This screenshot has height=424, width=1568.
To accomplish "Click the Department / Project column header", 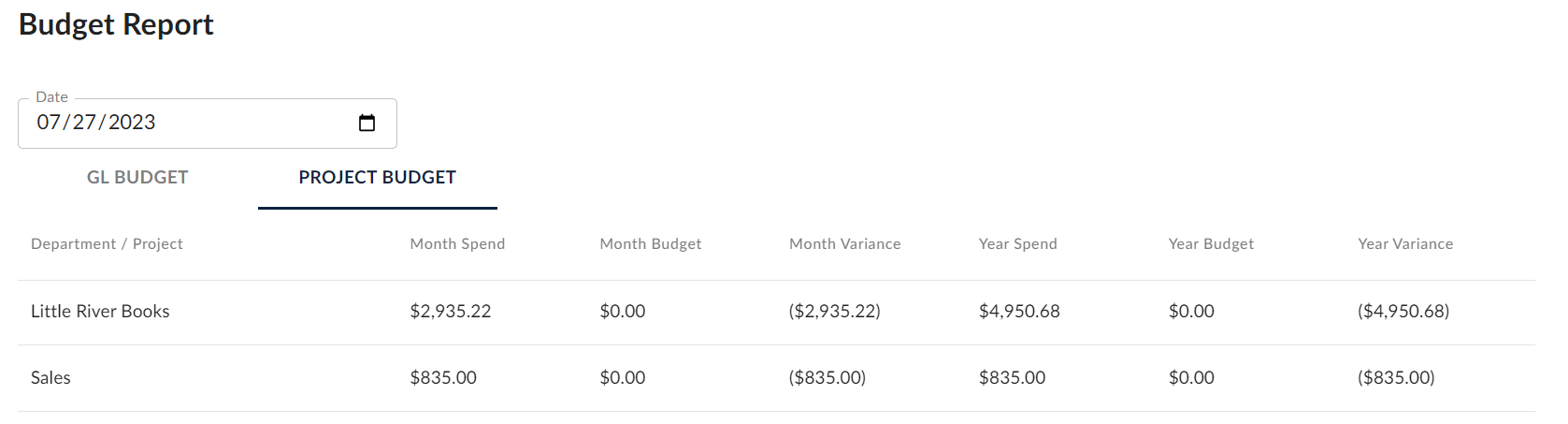I will (107, 244).
